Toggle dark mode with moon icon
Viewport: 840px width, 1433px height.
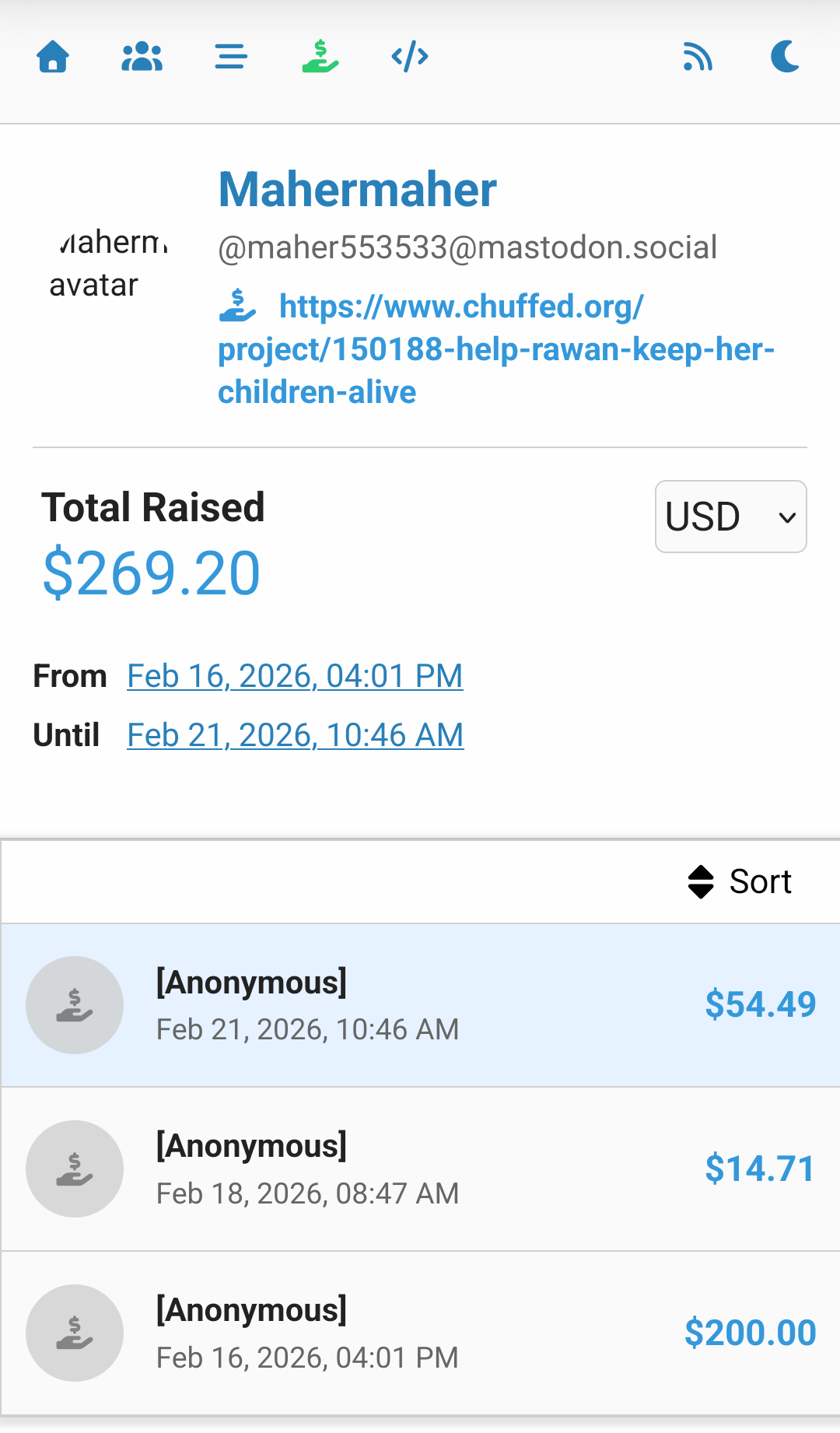click(x=786, y=57)
